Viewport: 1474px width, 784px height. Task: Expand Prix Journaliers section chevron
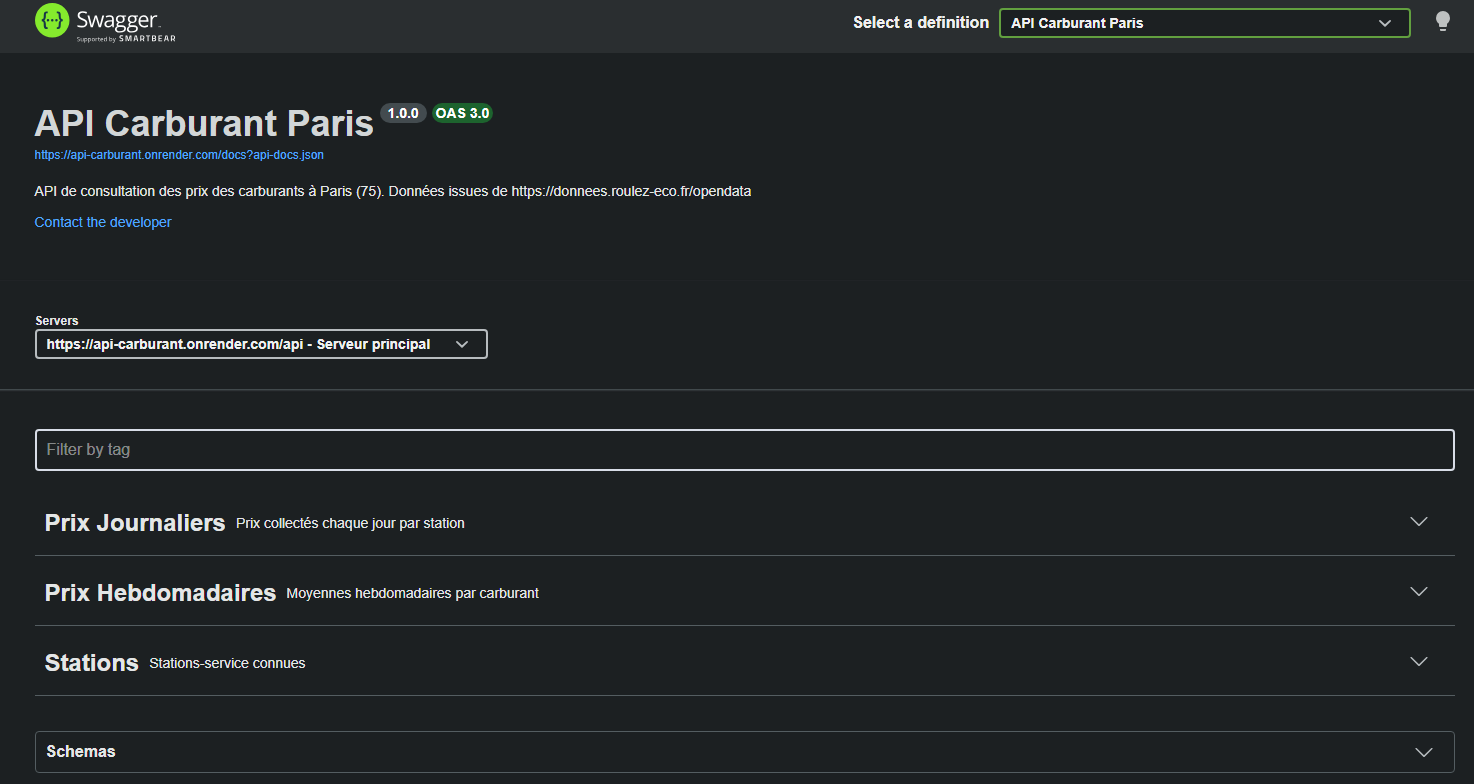tap(1418, 522)
